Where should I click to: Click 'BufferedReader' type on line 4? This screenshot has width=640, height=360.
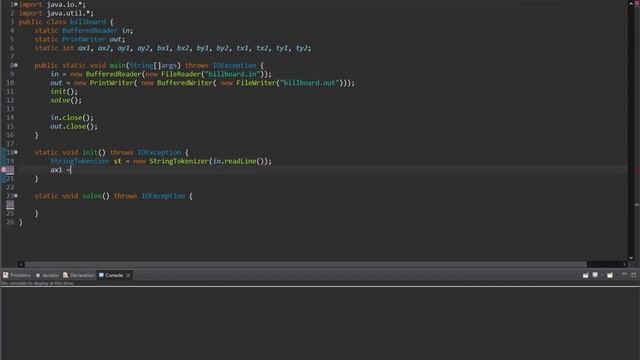pos(90,31)
